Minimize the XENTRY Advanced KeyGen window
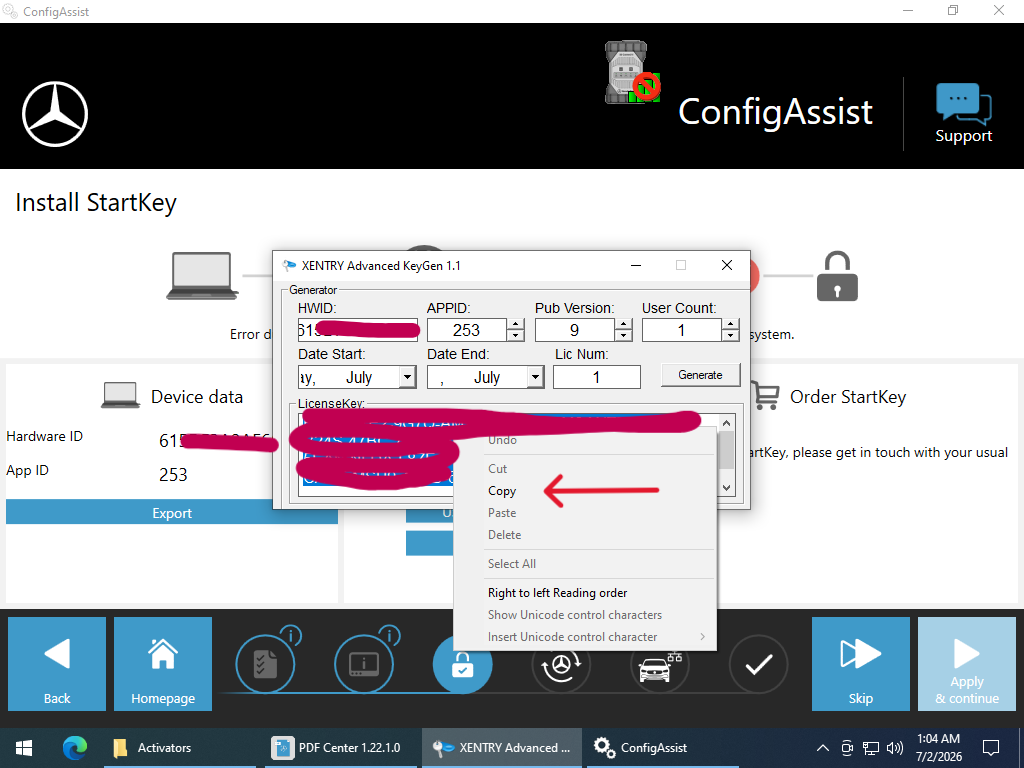1024x768 pixels. (x=635, y=264)
